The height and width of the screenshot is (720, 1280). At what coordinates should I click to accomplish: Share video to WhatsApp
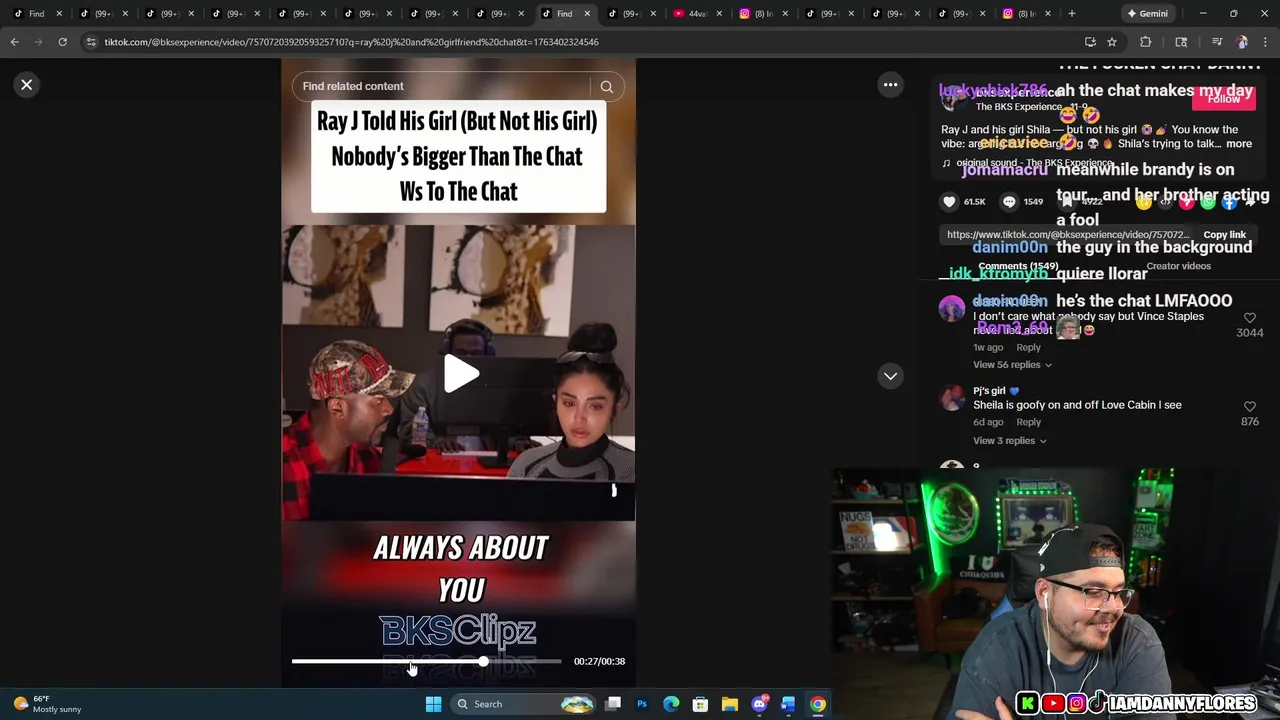tap(1208, 202)
